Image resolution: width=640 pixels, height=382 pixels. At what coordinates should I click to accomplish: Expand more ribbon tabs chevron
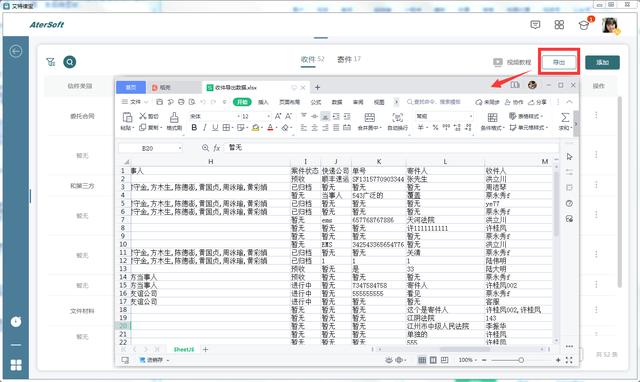tap(396, 102)
